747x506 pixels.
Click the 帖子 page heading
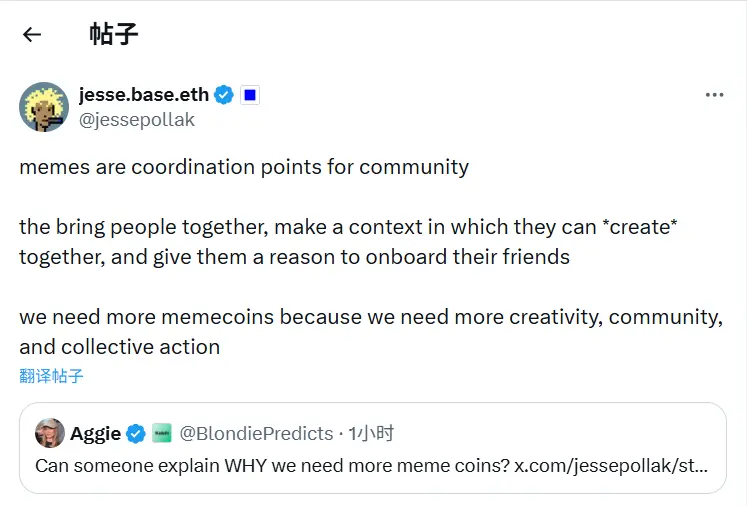(x=113, y=34)
